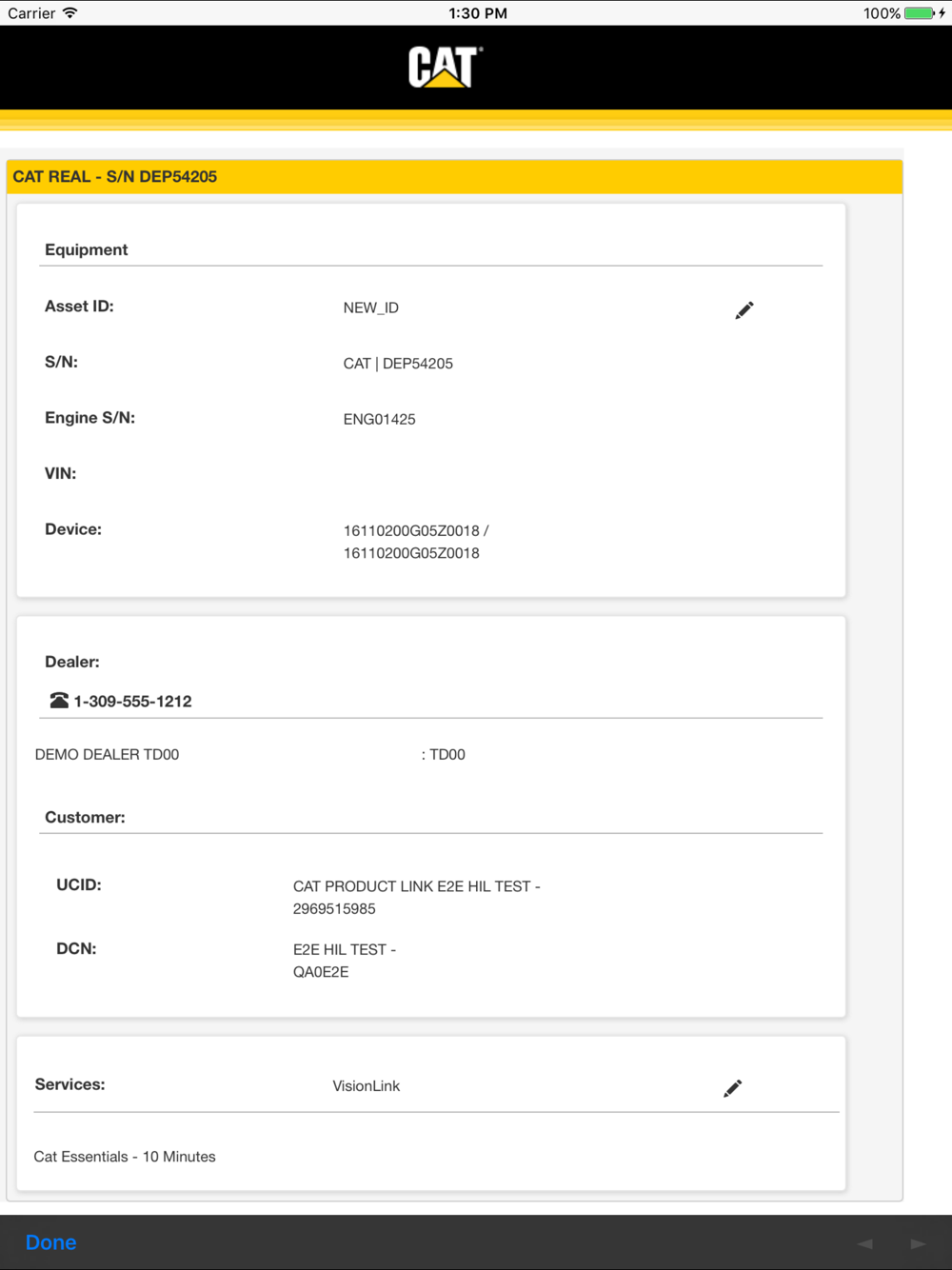
Task: Call dealer number 1-309-555-1212
Action: (132, 702)
